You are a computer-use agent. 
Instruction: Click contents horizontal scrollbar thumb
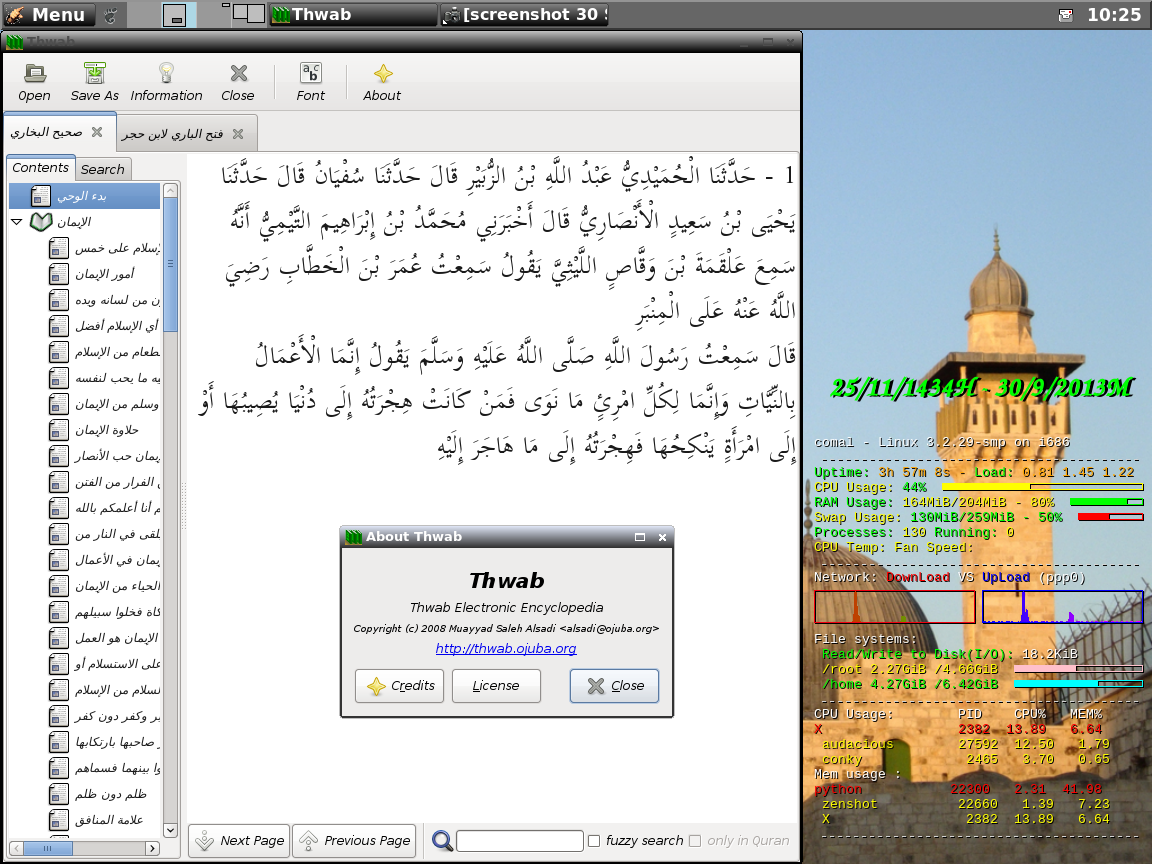(48, 849)
